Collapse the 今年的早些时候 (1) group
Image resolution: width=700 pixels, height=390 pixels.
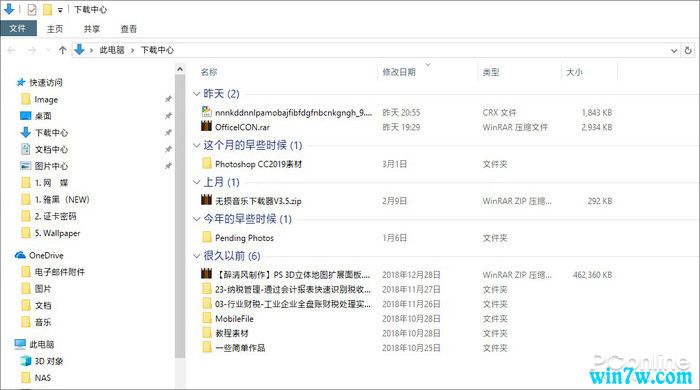pos(196,219)
